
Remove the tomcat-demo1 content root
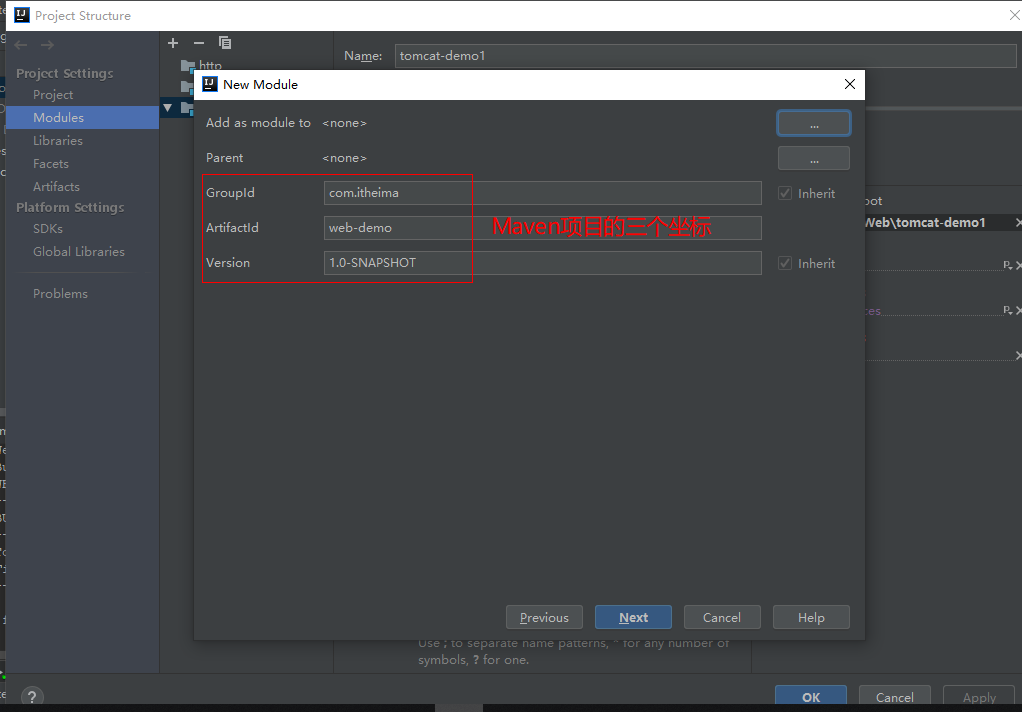coord(1018,223)
